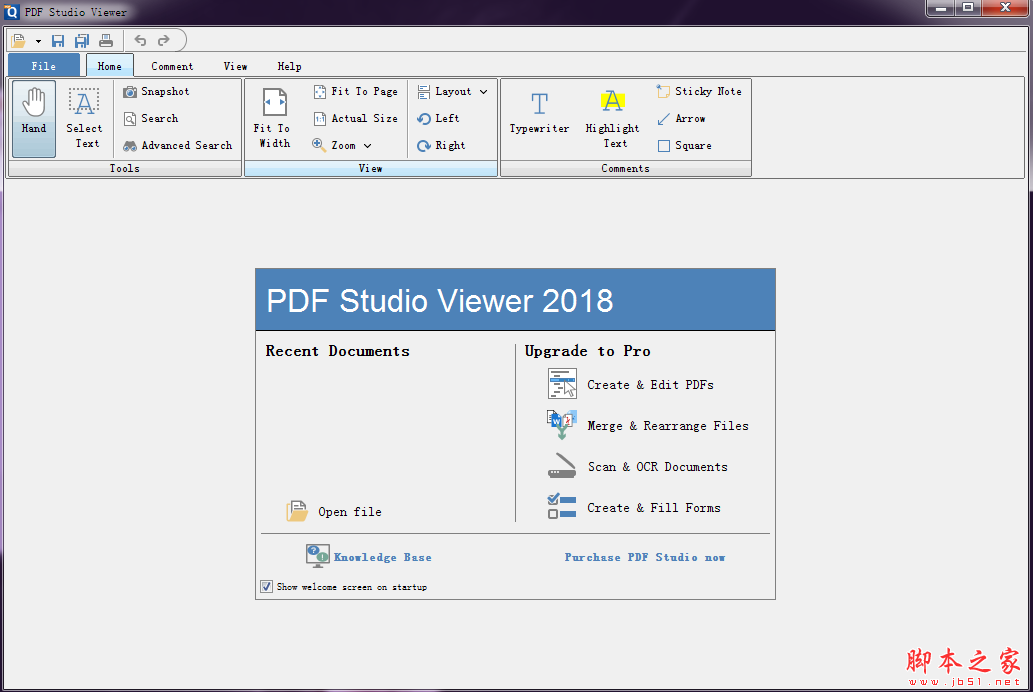Select the Hand tool
Viewport: 1033px width, 693px height.
point(34,117)
